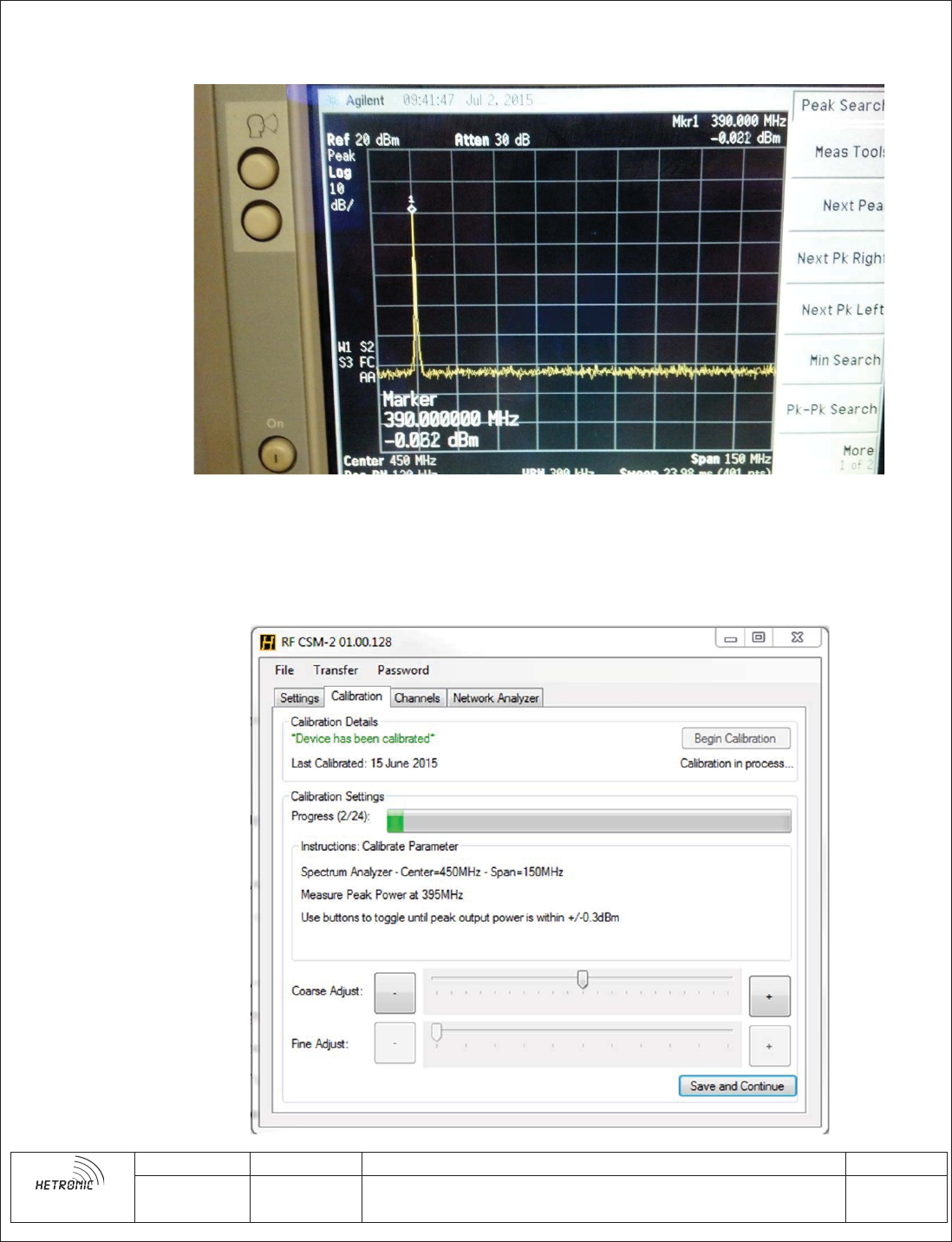Increase Fine Adjust with plus button
This screenshot has width=952, height=1242.
point(769,1046)
